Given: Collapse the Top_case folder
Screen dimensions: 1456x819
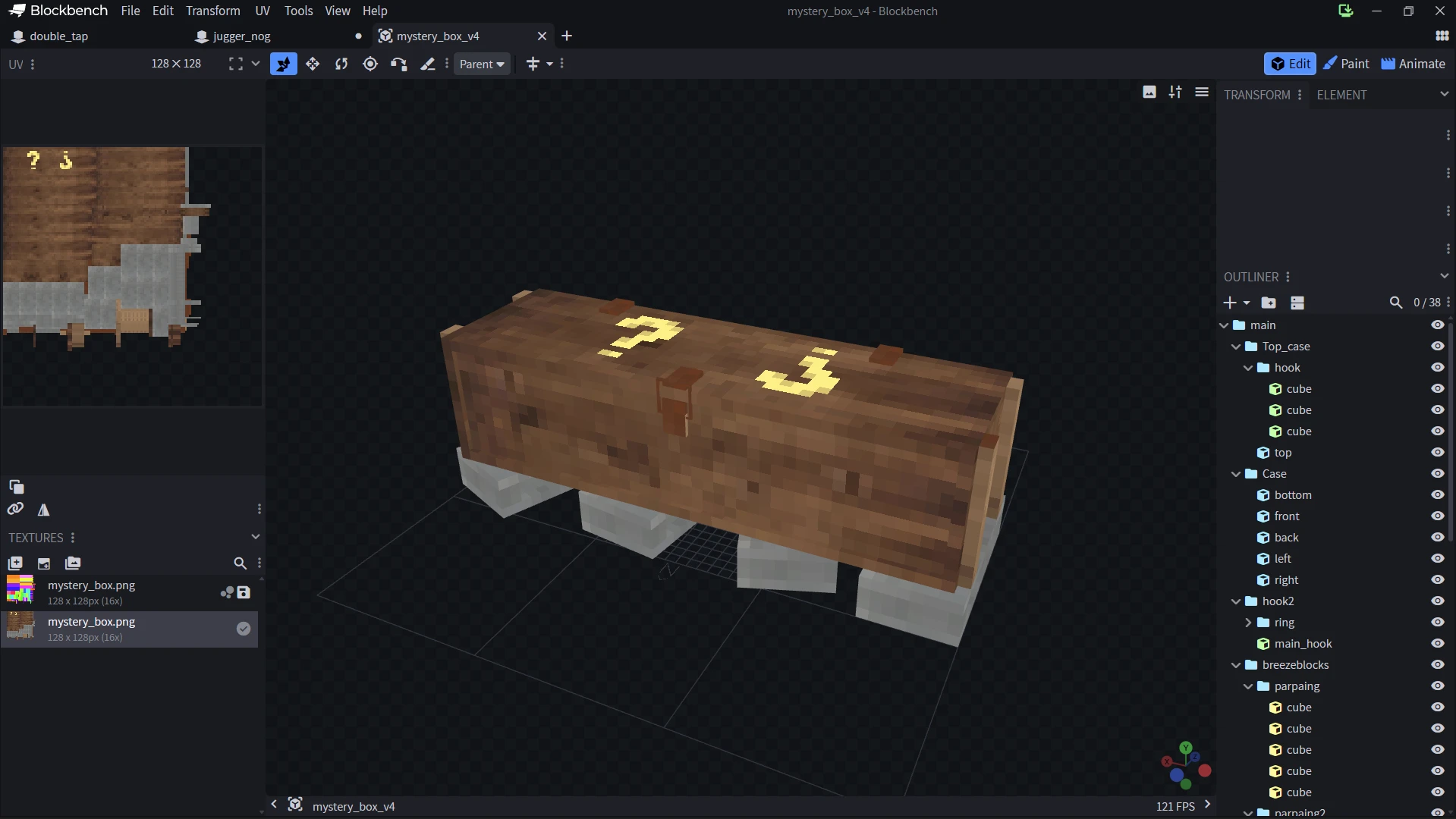Looking at the screenshot, I should click(x=1236, y=347).
